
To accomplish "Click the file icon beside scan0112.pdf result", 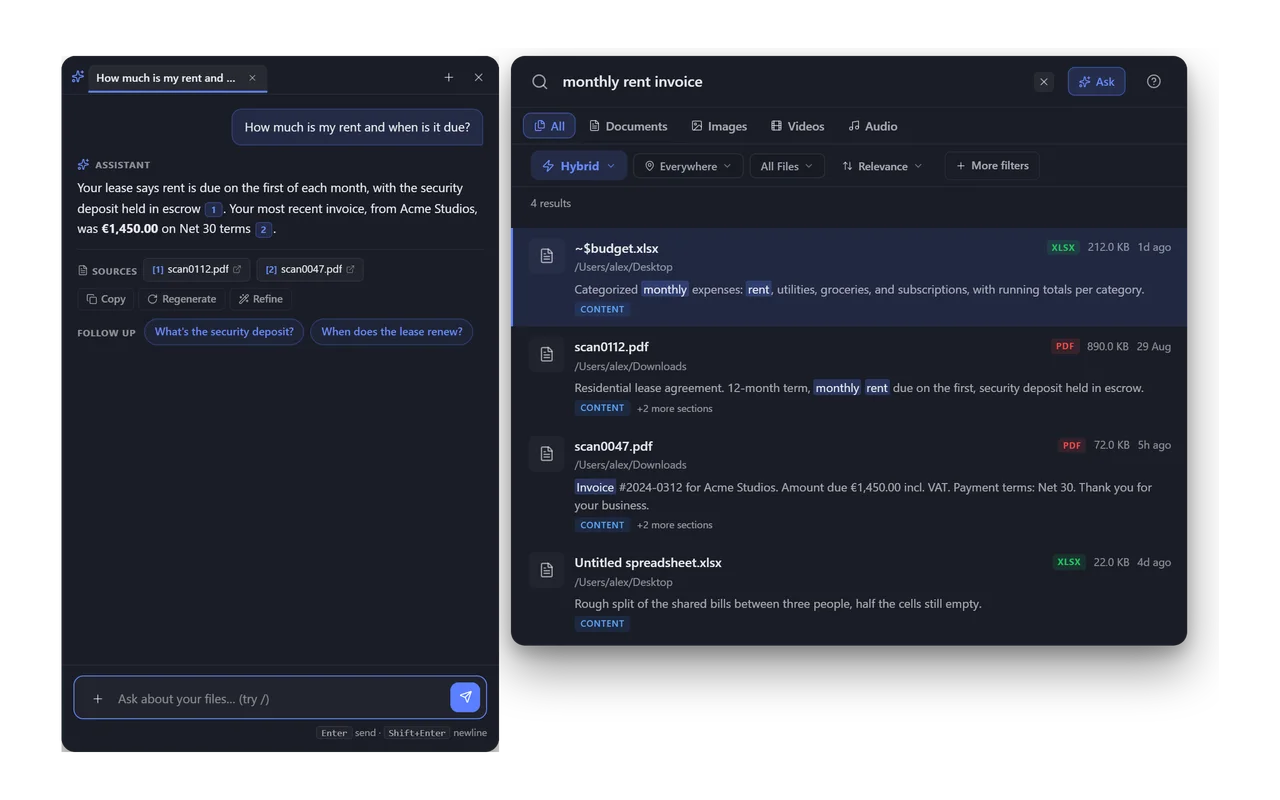I will click(x=547, y=355).
